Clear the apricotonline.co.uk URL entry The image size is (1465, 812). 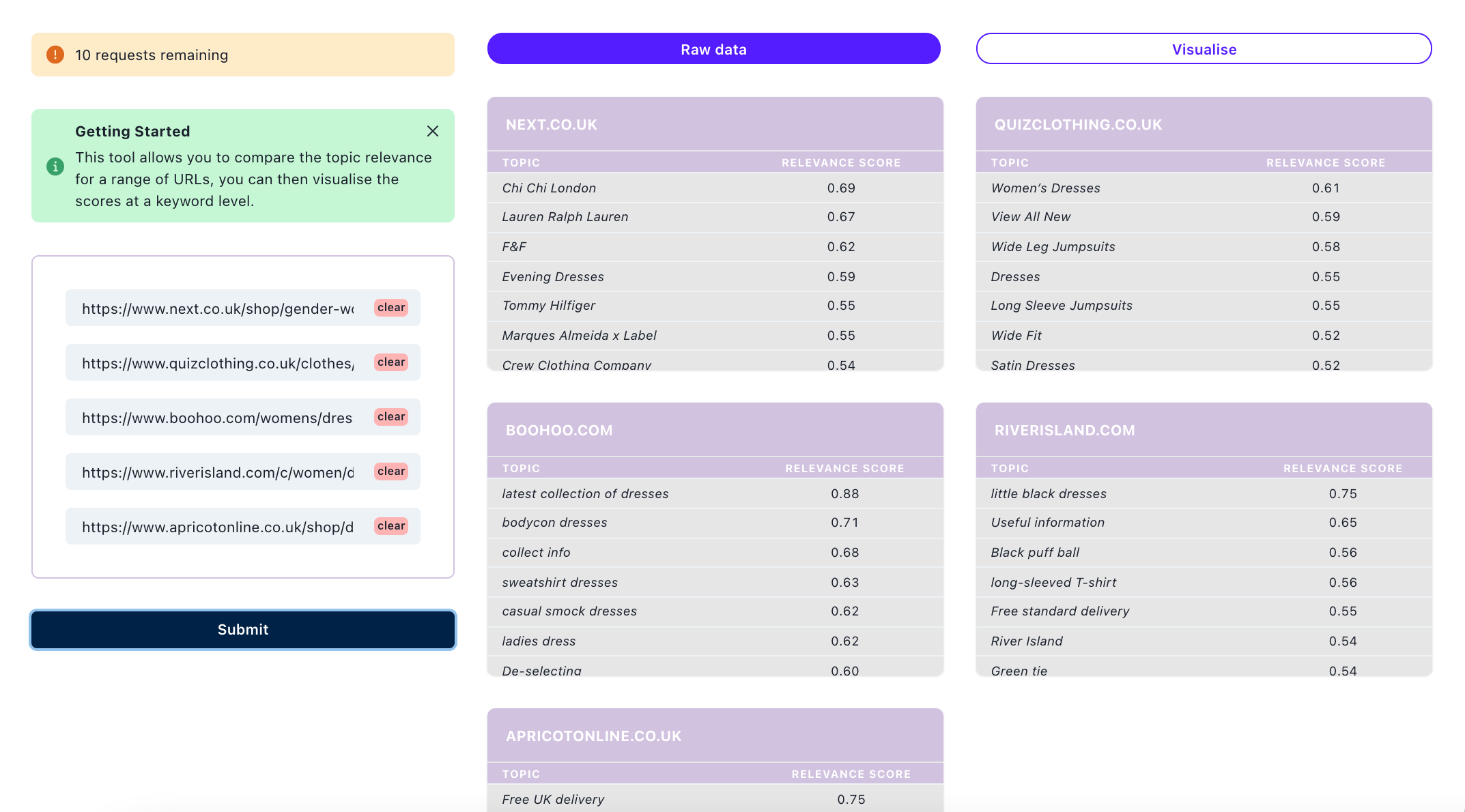[391, 526]
